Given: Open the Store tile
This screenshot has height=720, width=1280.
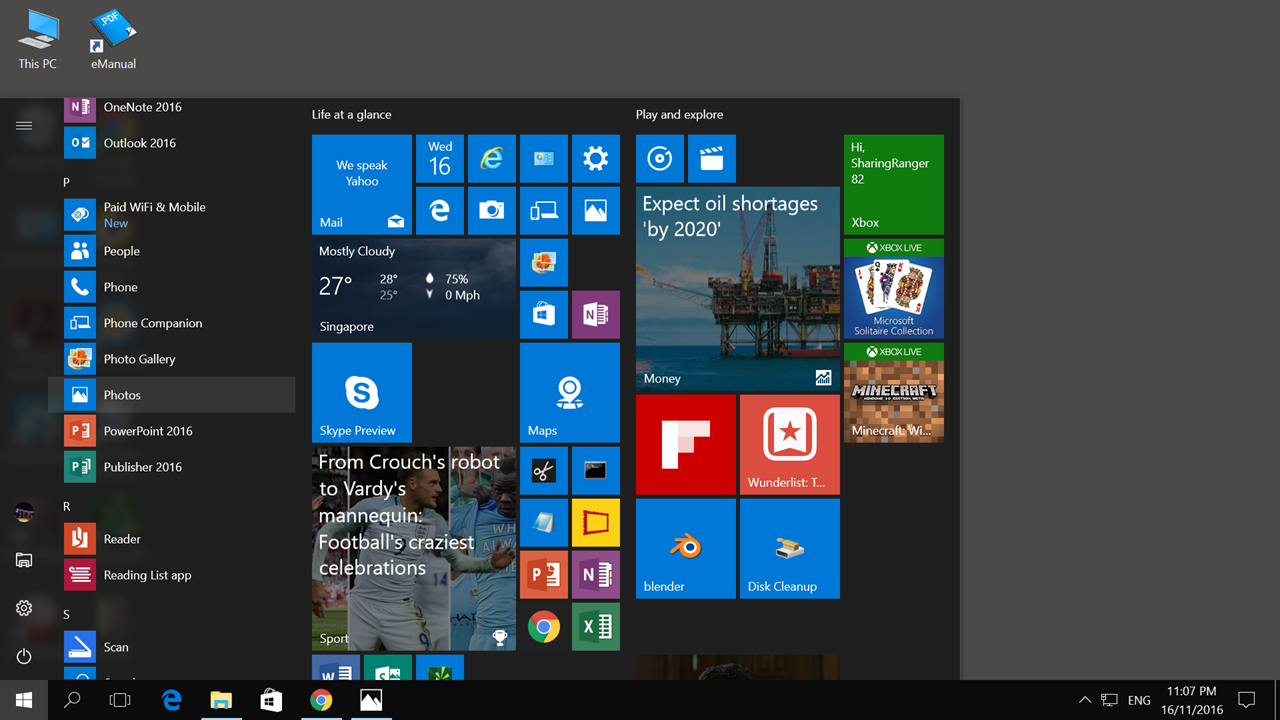Looking at the screenshot, I should coord(544,315).
